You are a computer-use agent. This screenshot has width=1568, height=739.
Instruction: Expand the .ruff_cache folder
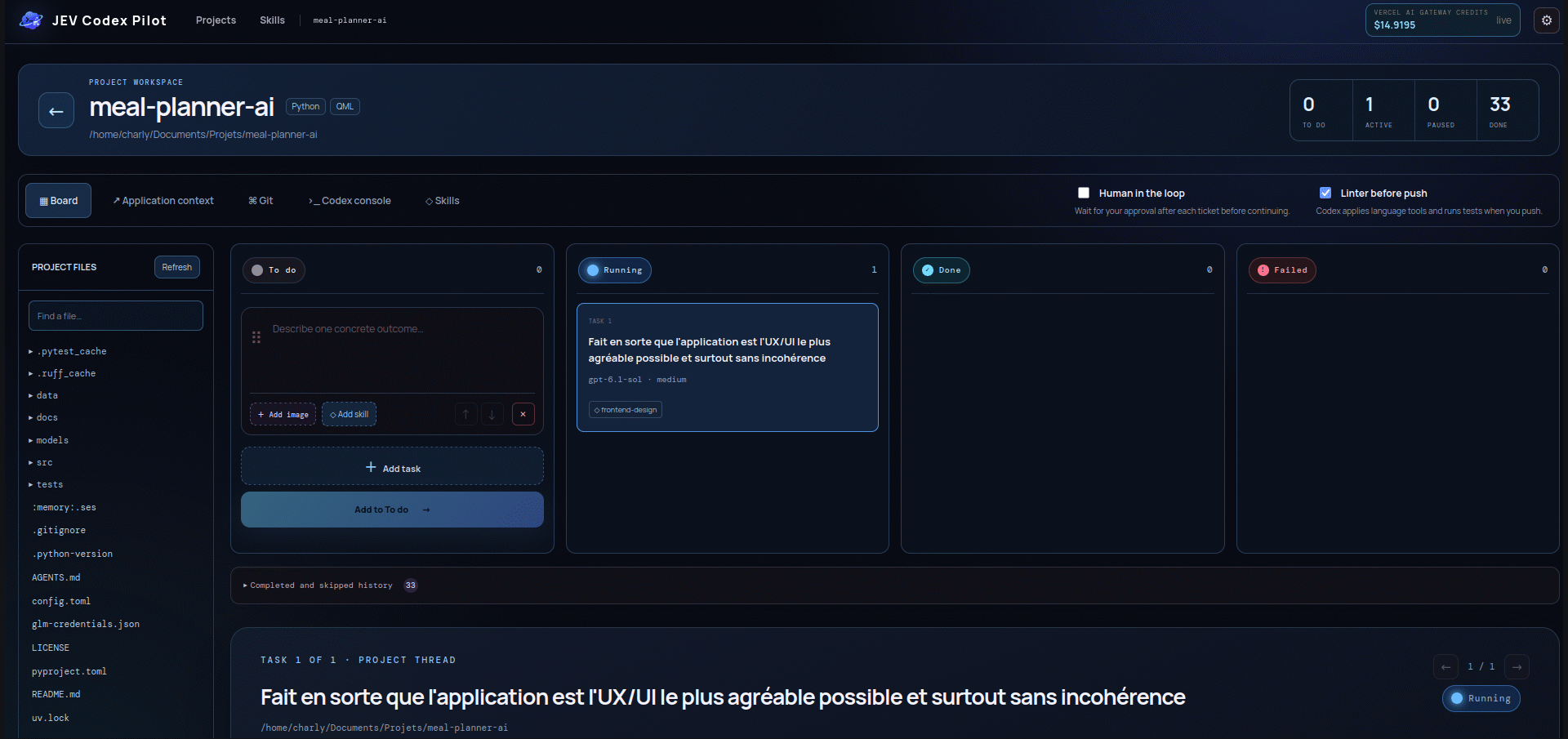click(x=62, y=373)
